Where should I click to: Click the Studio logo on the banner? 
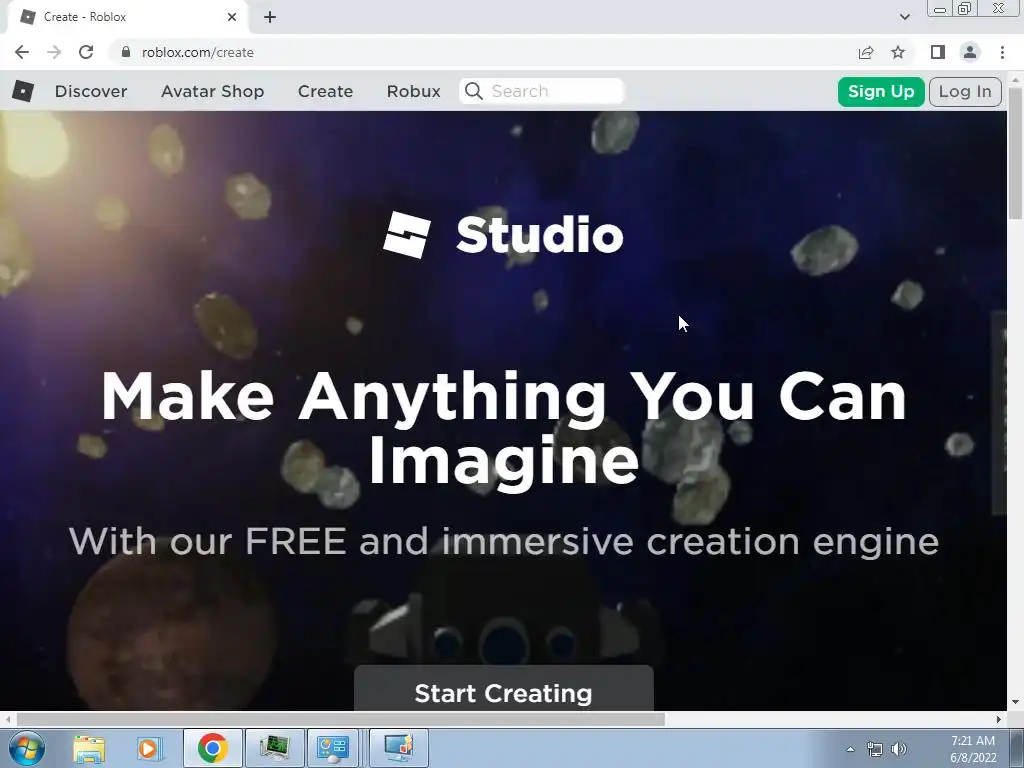coord(504,235)
